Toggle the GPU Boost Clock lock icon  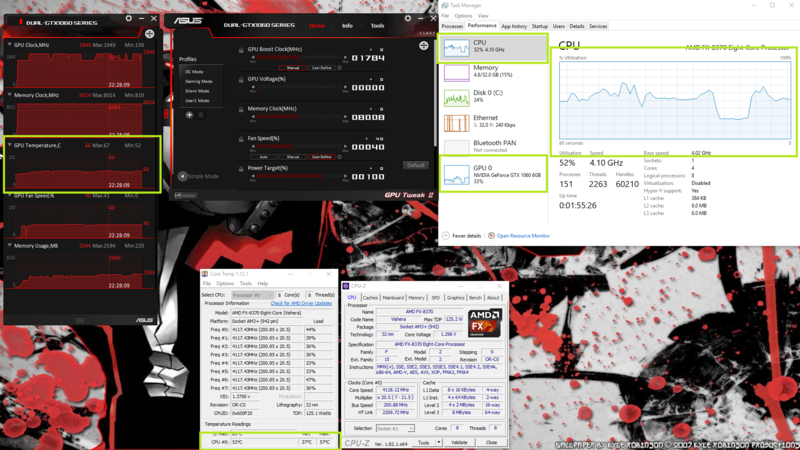coord(241,50)
